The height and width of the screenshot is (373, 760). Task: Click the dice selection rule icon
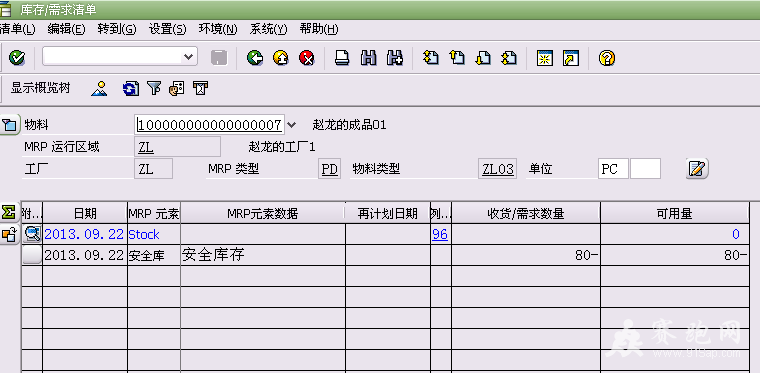pyautogui.click(x=176, y=88)
